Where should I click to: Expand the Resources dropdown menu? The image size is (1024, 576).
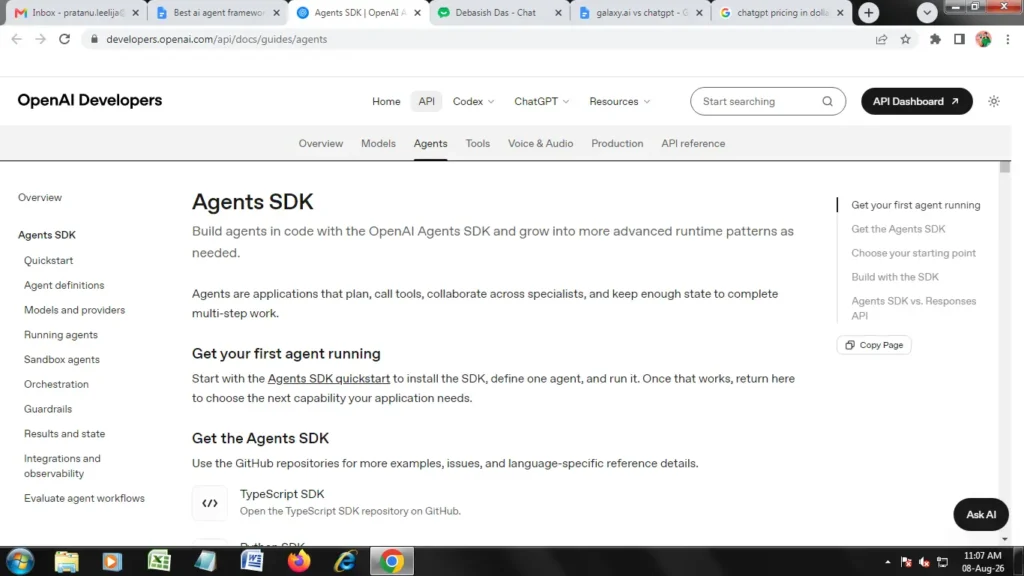pyautogui.click(x=619, y=101)
